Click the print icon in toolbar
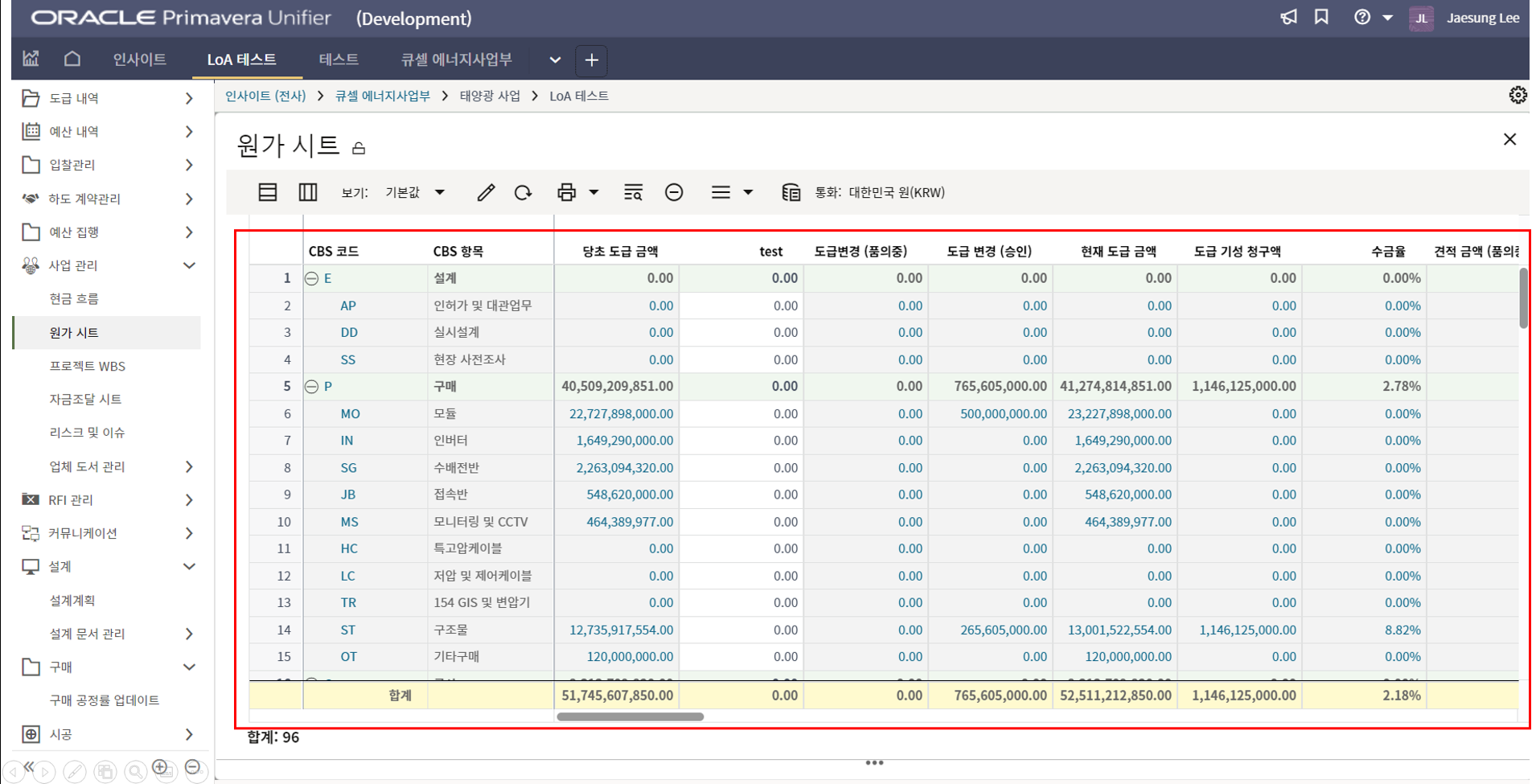 [567, 192]
